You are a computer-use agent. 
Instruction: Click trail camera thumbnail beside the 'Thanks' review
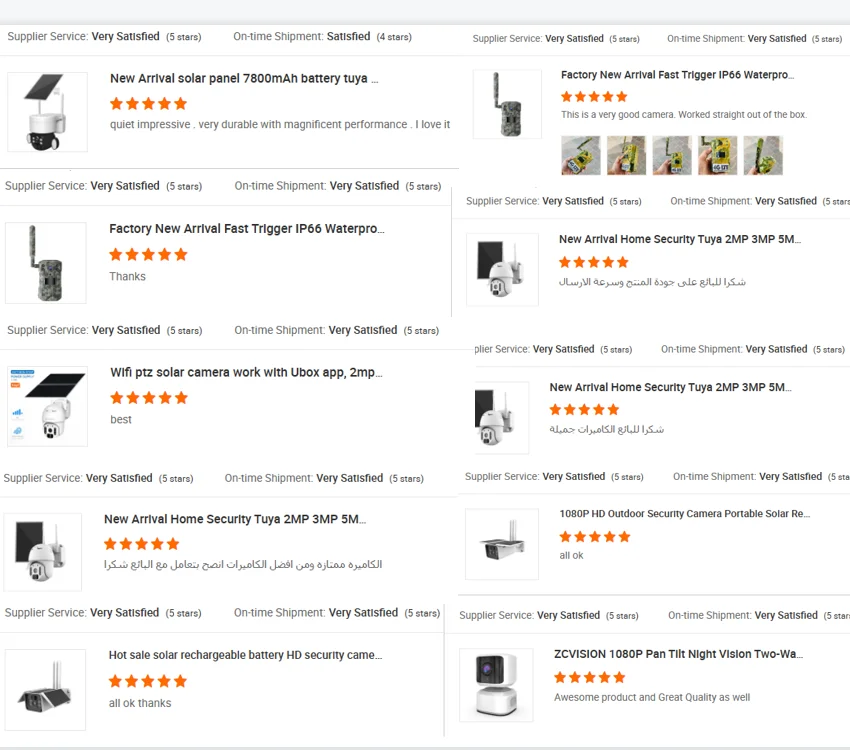(x=45, y=263)
